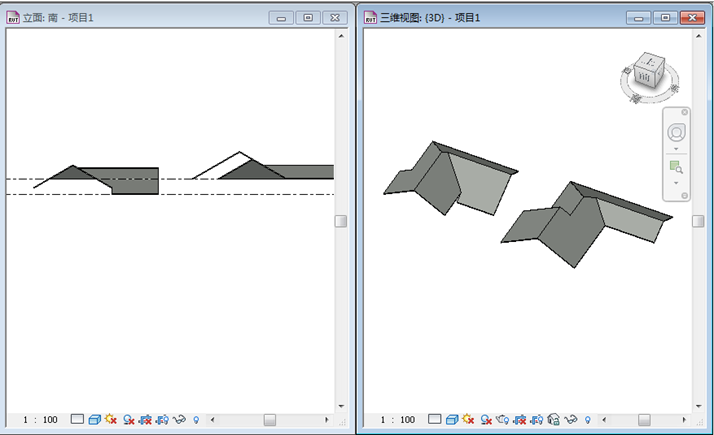Image resolution: width=714 pixels, height=435 pixels.
Task: Open the steering wheel navigation tool
Action: [677, 132]
